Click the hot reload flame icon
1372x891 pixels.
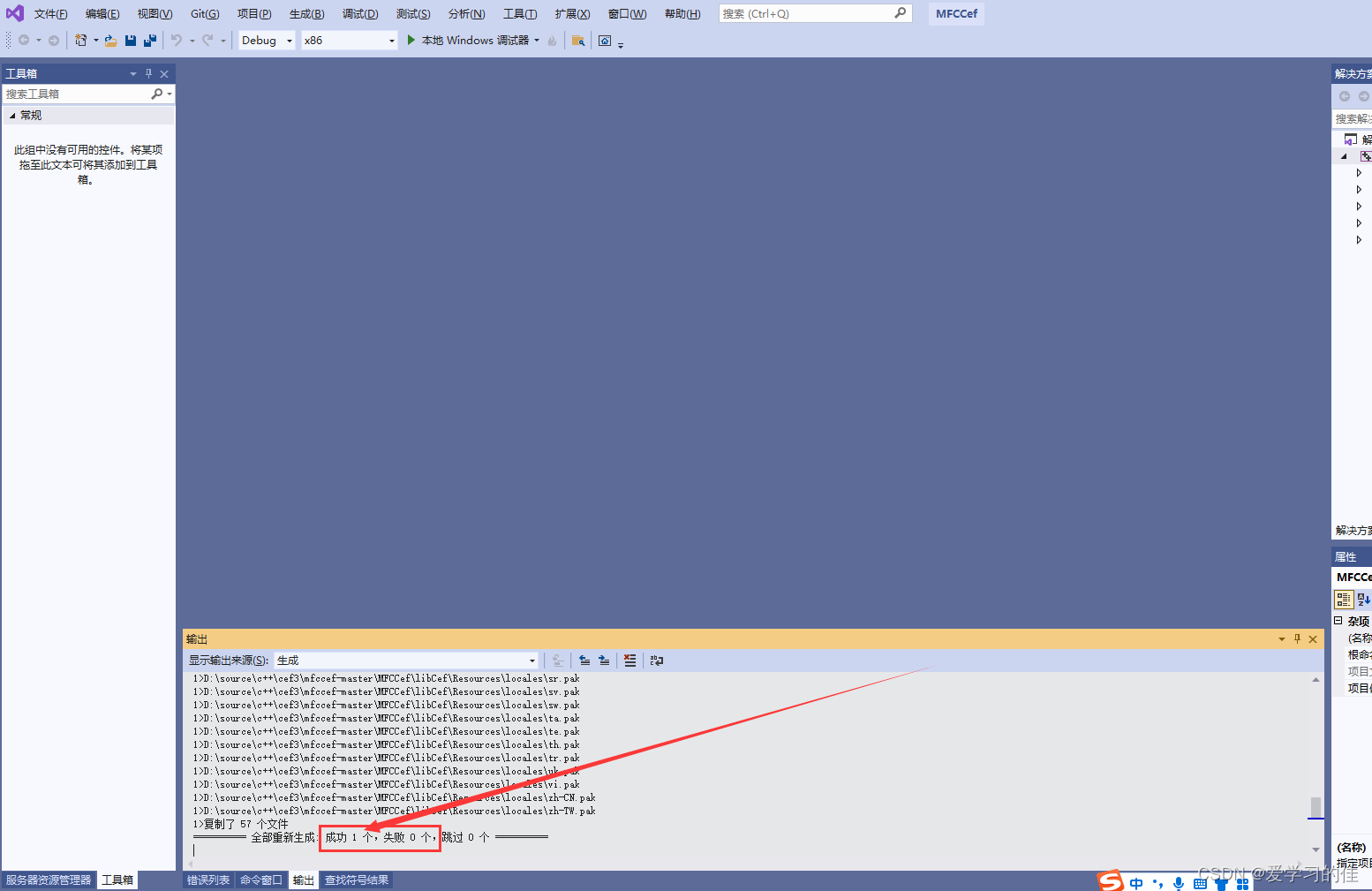point(552,41)
